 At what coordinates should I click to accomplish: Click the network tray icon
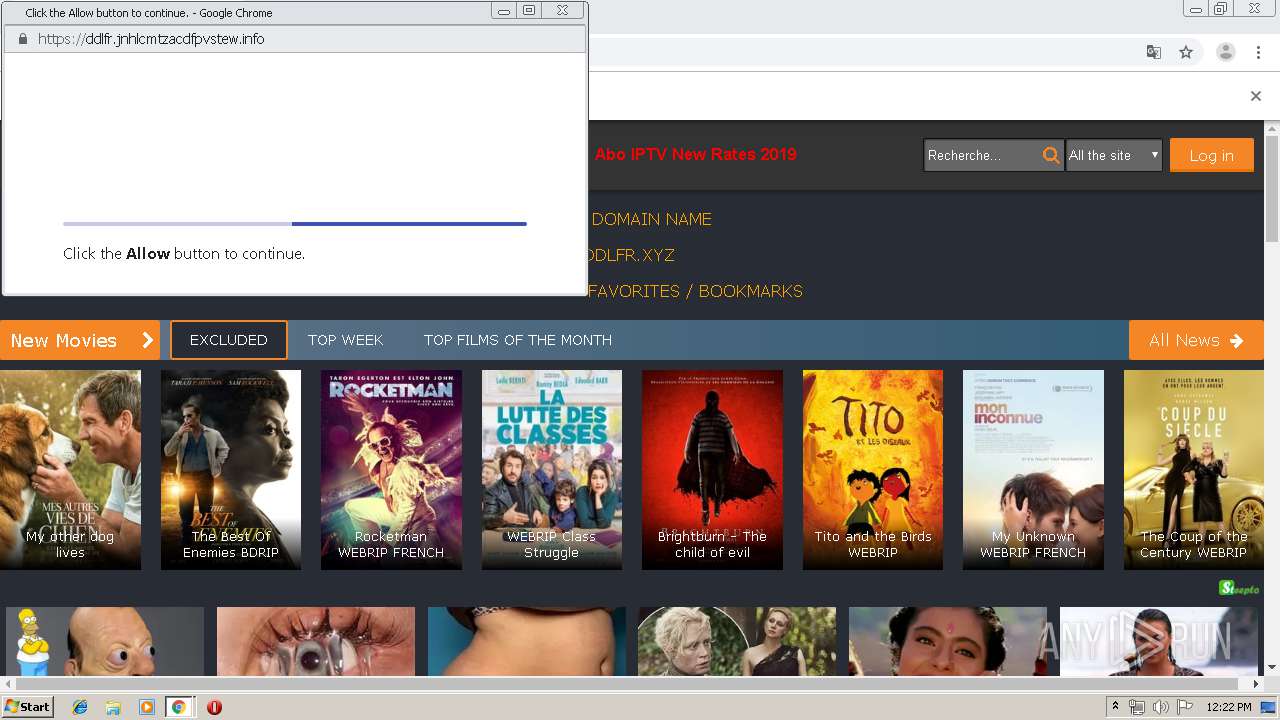(1137, 707)
